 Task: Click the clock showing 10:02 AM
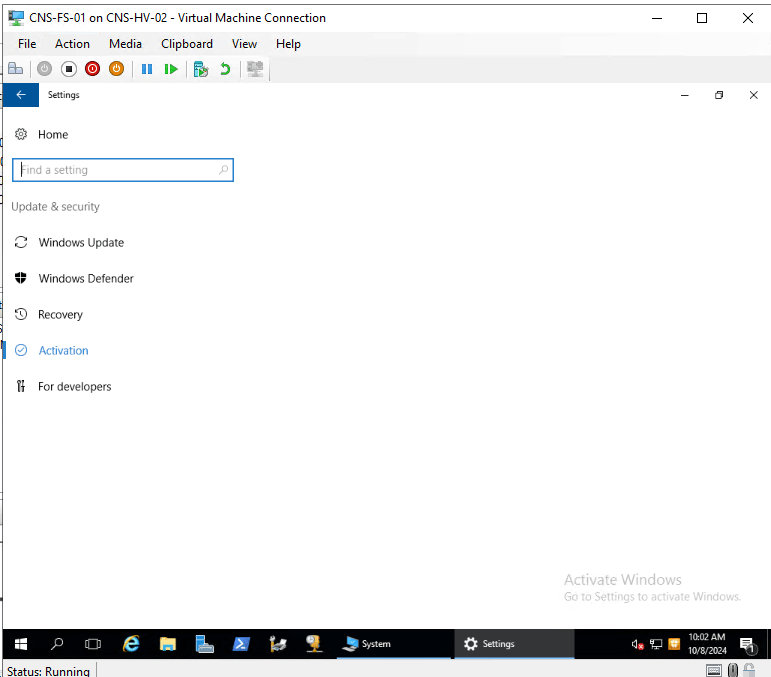pyautogui.click(x=707, y=644)
